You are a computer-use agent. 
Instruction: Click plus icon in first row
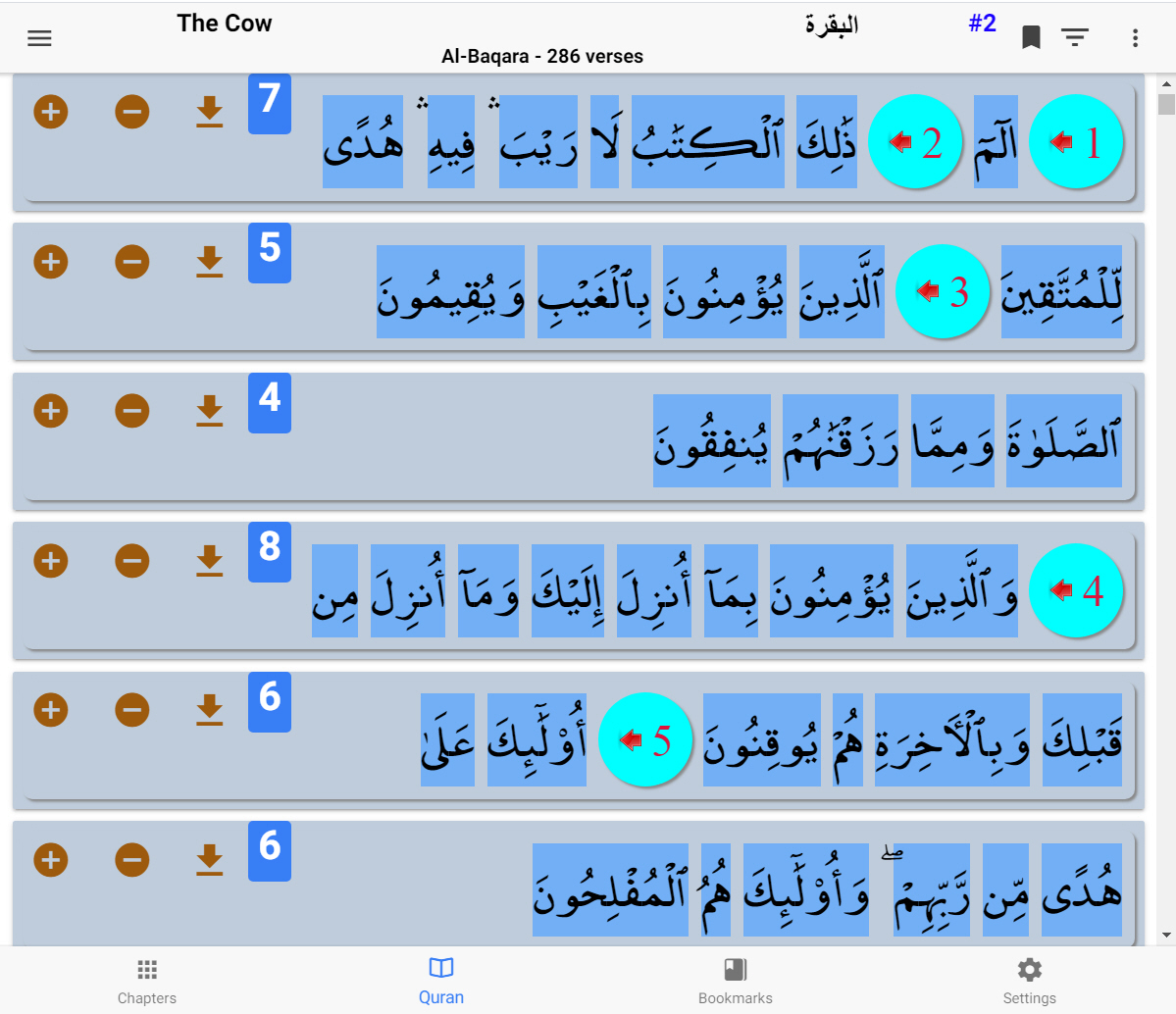[x=51, y=112]
